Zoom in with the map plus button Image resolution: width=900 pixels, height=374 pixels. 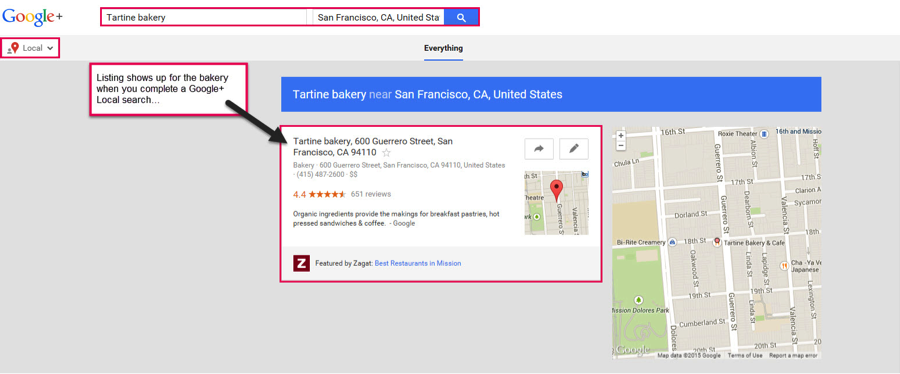[620, 135]
